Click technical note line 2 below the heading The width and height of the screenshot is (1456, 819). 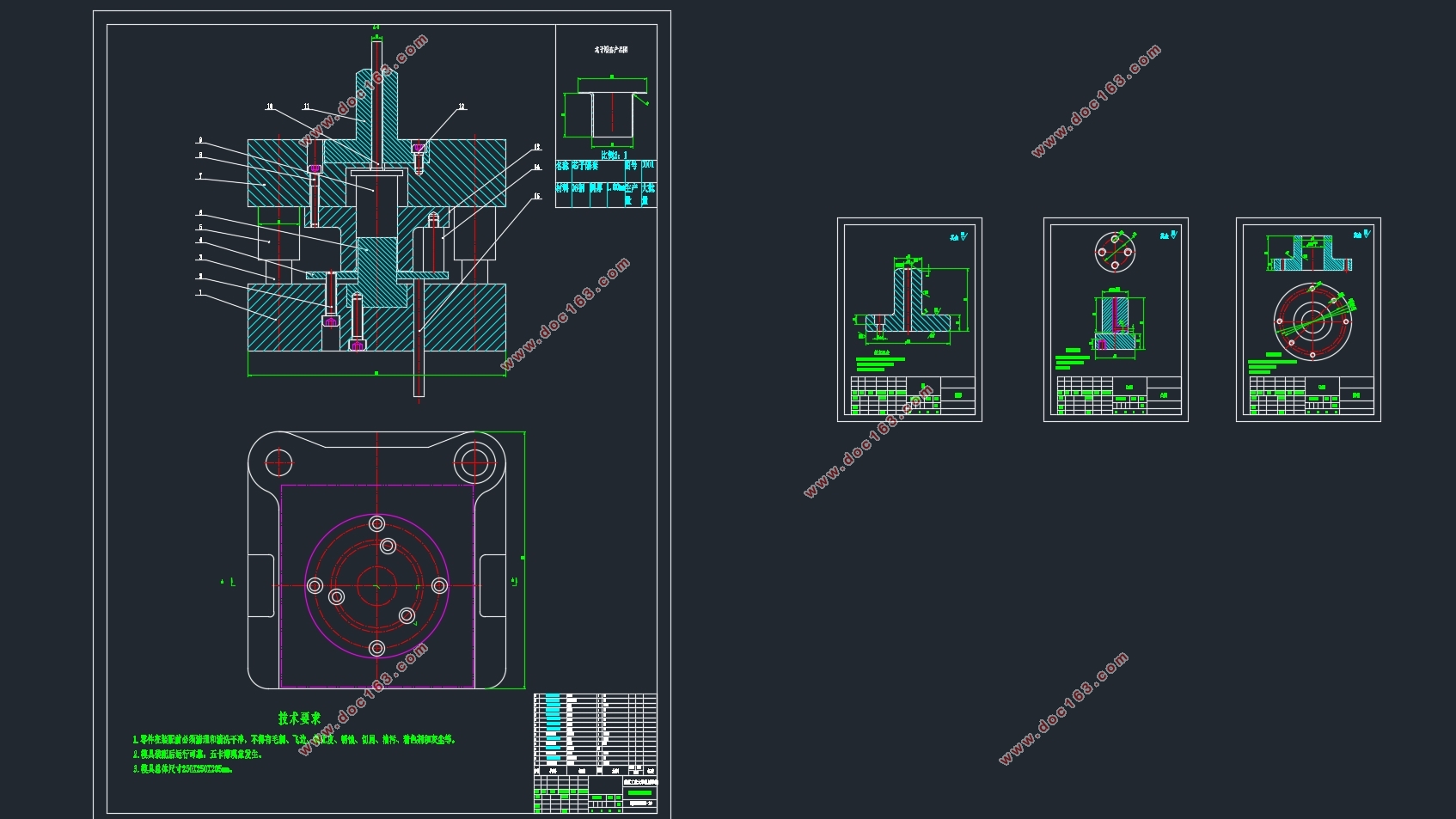click(x=198, y=754)
